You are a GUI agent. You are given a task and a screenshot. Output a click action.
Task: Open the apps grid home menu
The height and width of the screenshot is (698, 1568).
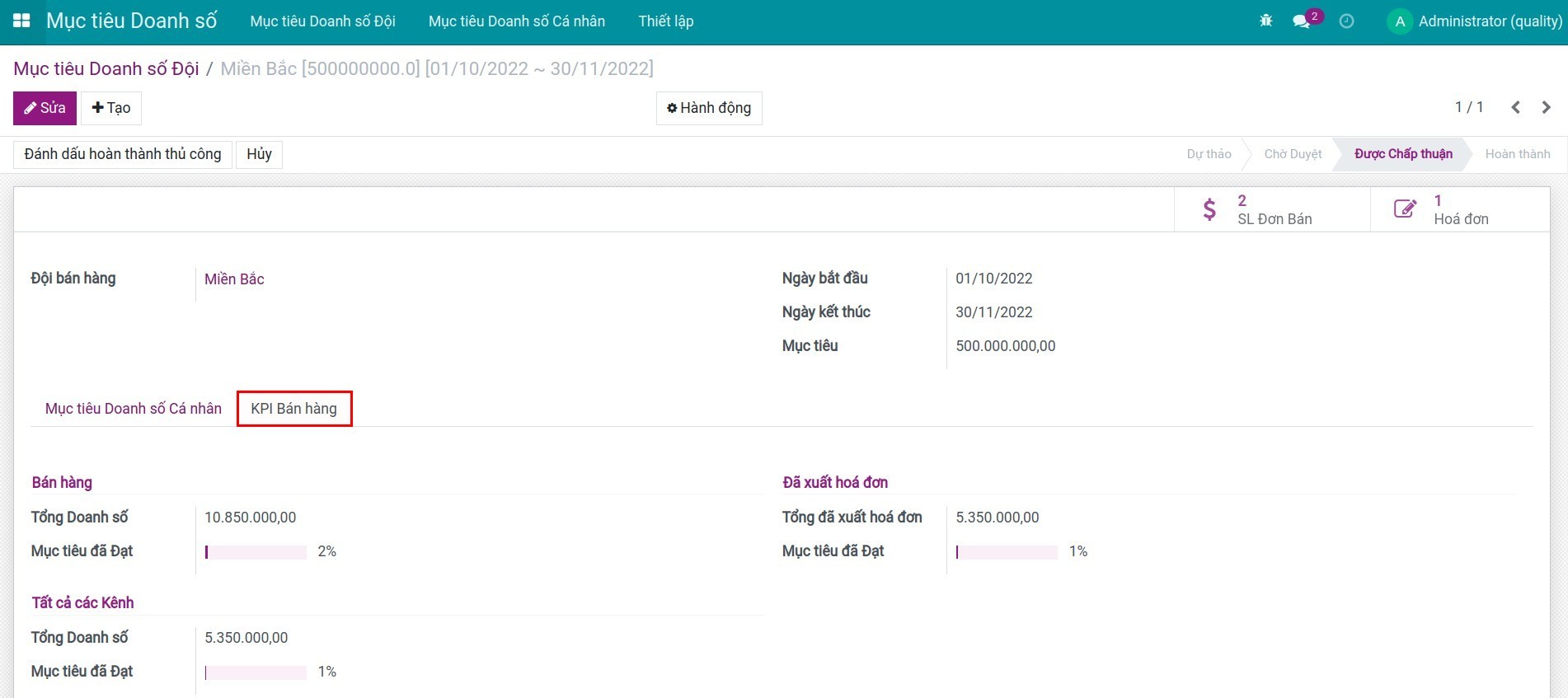[x=21, y=21]
